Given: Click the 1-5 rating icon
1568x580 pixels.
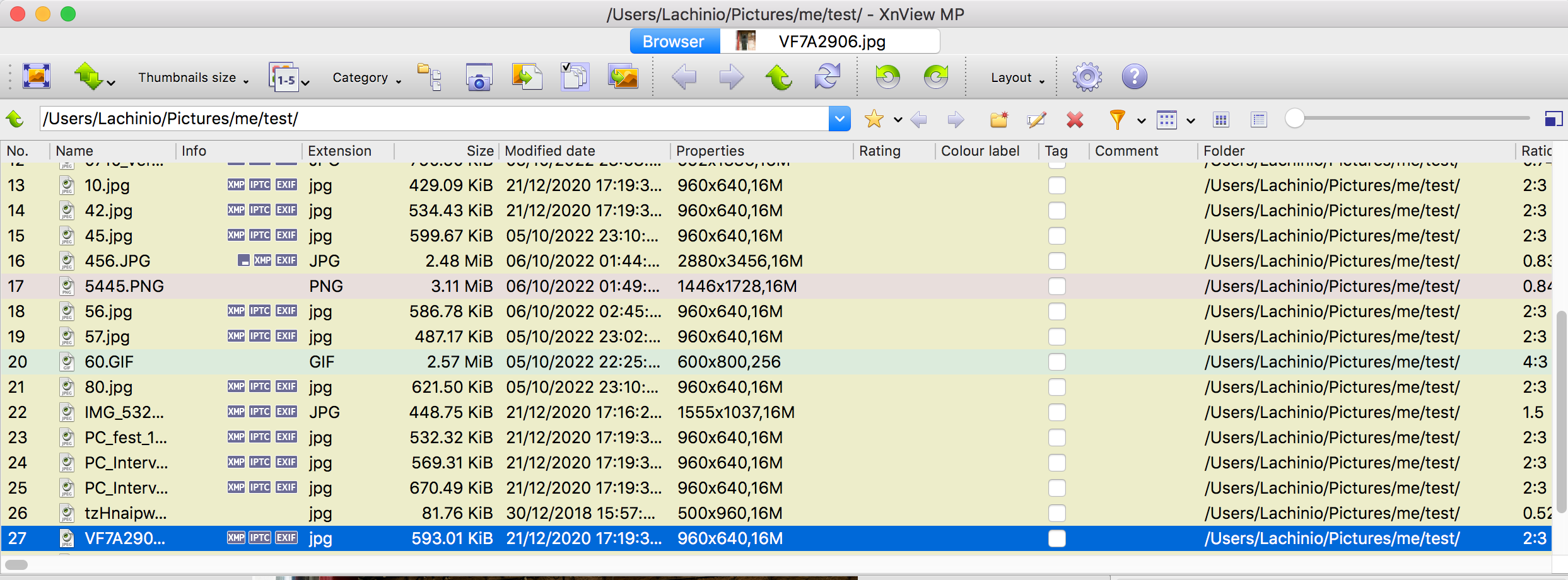Looking at the screenshot, I should click(284, 77).
